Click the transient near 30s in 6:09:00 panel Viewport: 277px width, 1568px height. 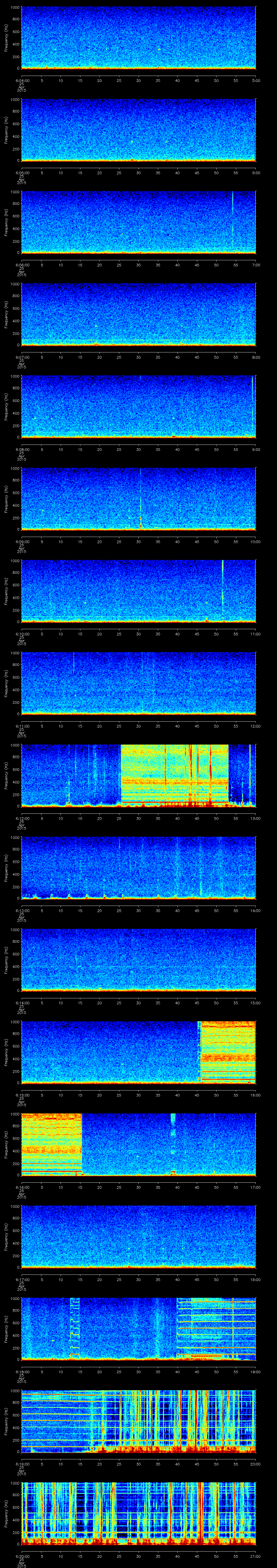(141, 499)
